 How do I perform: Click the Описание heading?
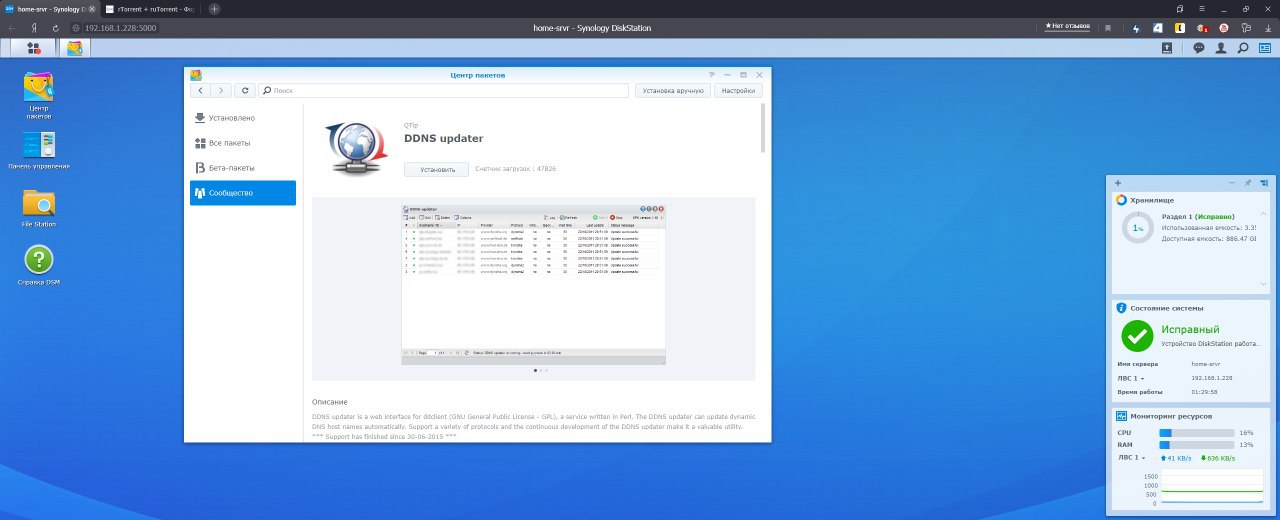(330, 402)
